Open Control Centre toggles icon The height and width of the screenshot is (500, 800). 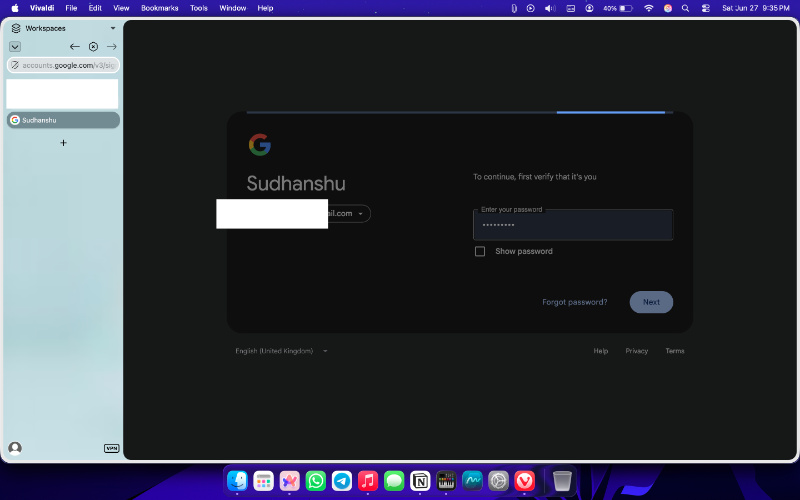click(x=706, y=8)
